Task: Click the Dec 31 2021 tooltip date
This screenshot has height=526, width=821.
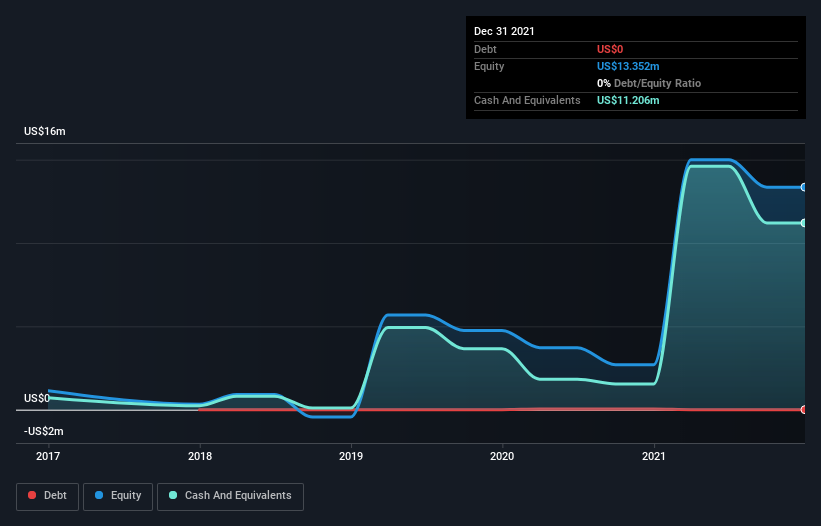Action: point(504,31)
